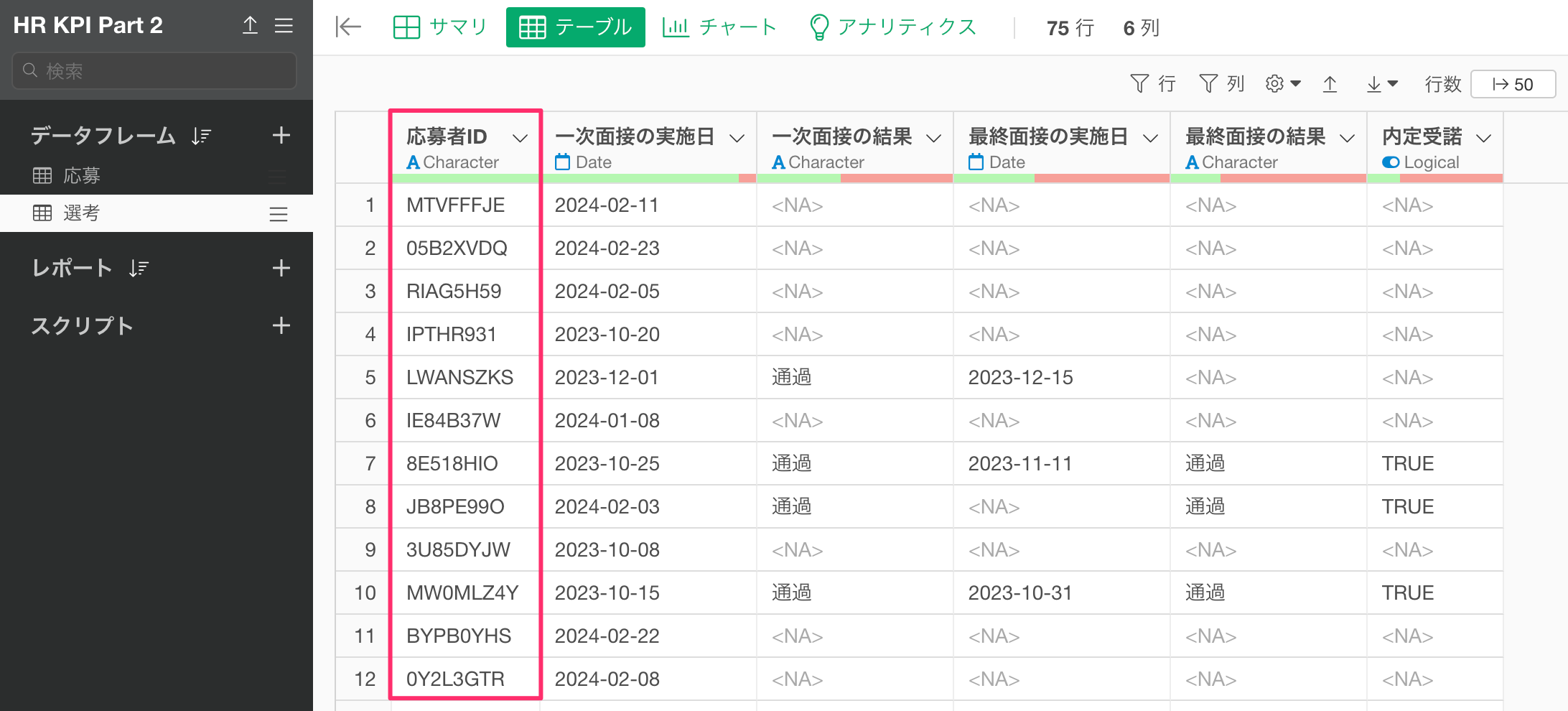Add a new script
This screenshot has width=1568, height=711.
(281, 325)
